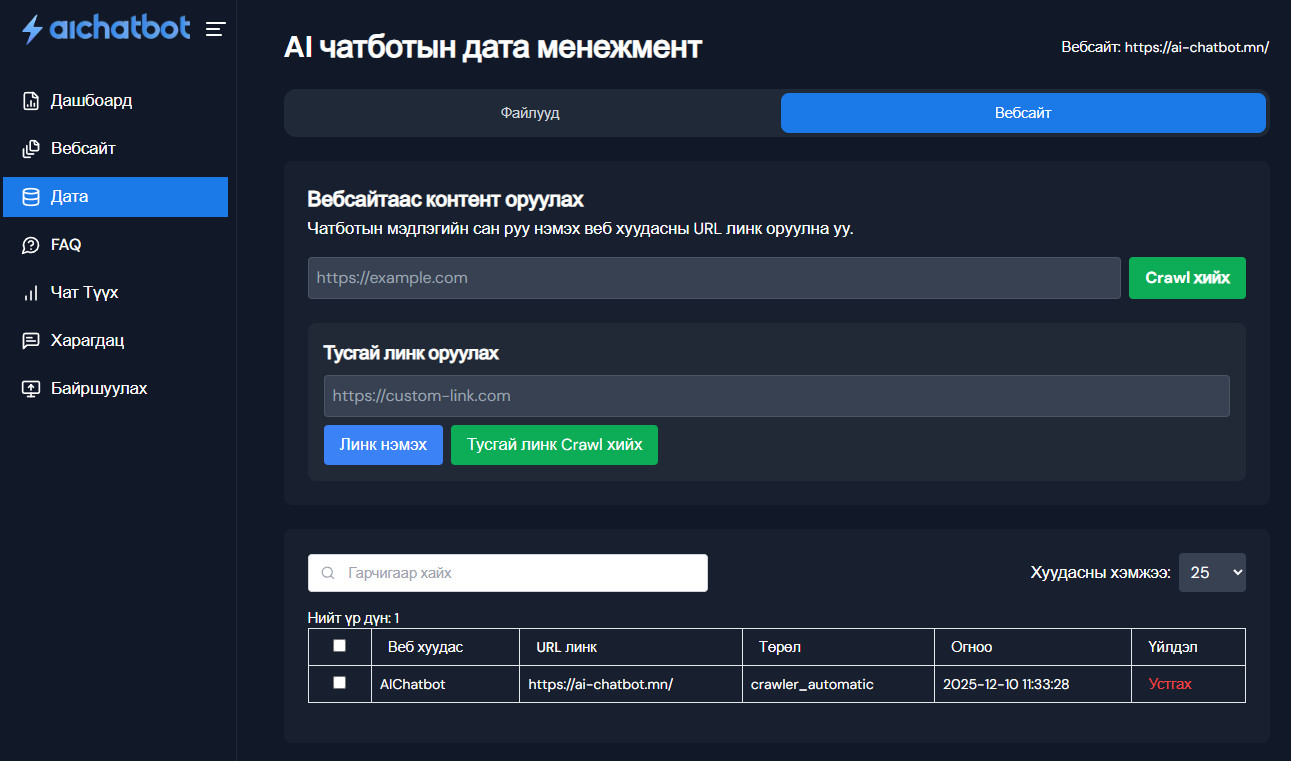The height and width of the screenshot is (761, 1291).
Task: Click the Дата database icon in sidebar
Action: point(31,197)
